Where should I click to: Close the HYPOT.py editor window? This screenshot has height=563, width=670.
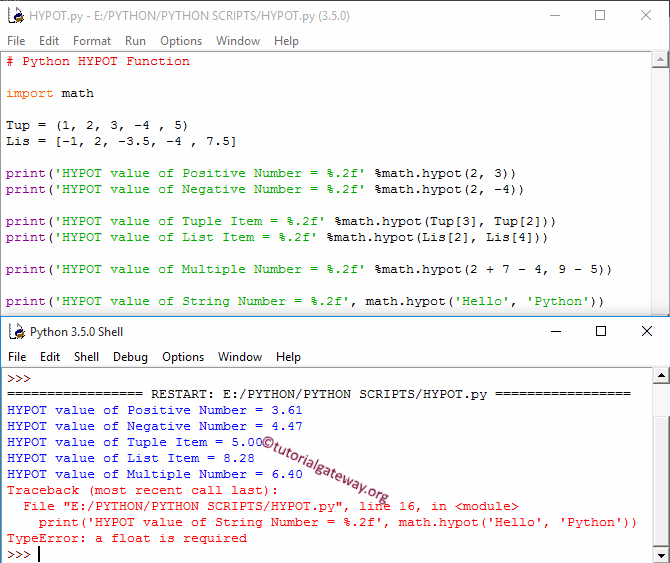646,16
